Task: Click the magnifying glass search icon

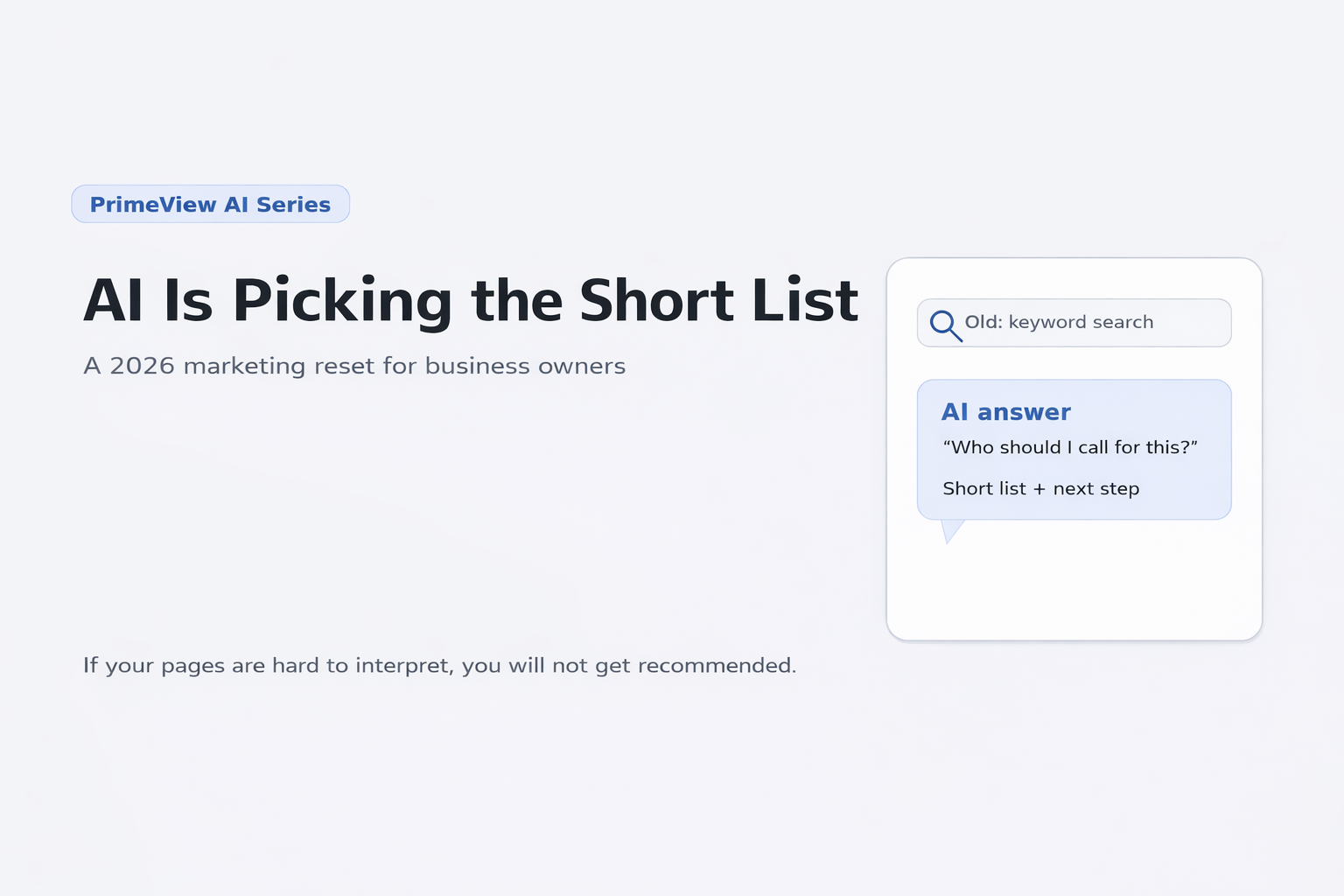Action: tap(946, 325)
